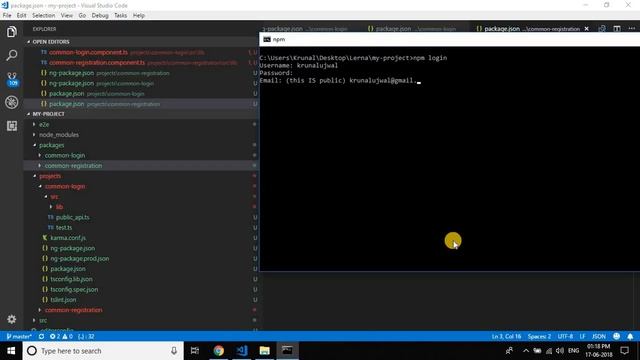640x360 pixels.
Task: Click the synchronize changes icon in status bar
Action: pyautogui.click(x=41, y=336)
